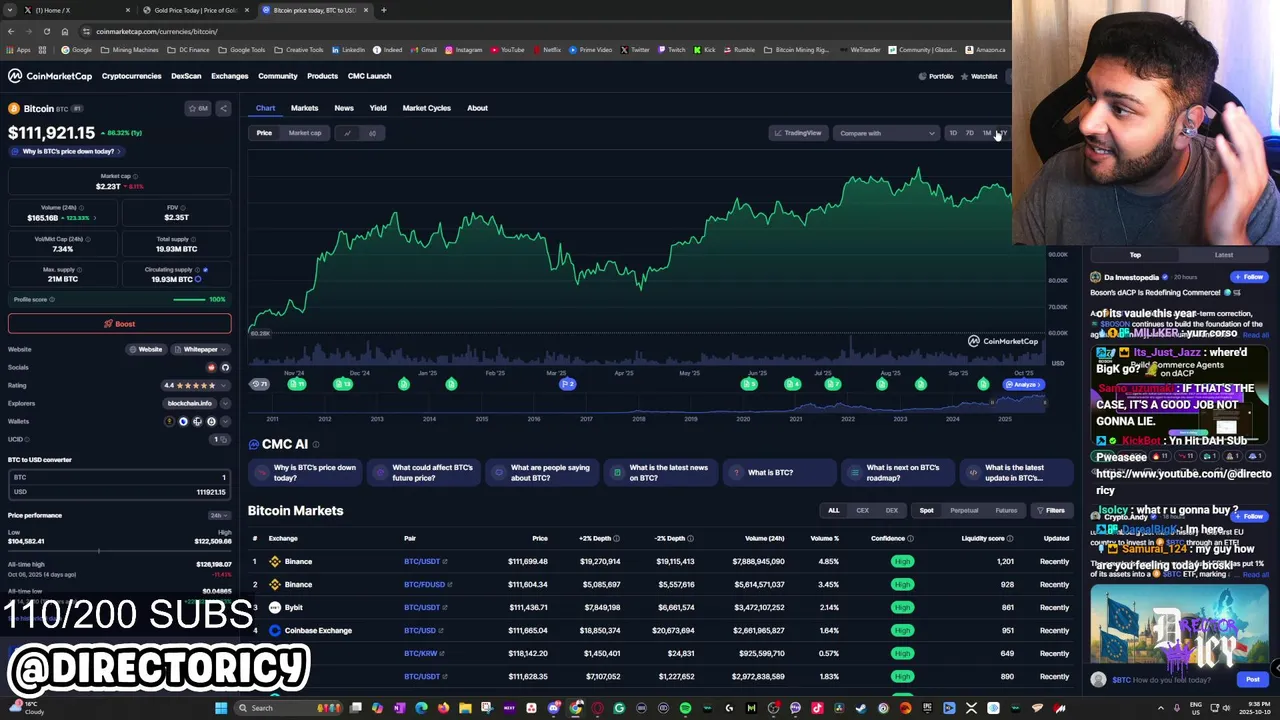Image resolution: width=1280 pixels, height=720 pixels.
Task: Open the Markets tab
Action: click(304, 108)
